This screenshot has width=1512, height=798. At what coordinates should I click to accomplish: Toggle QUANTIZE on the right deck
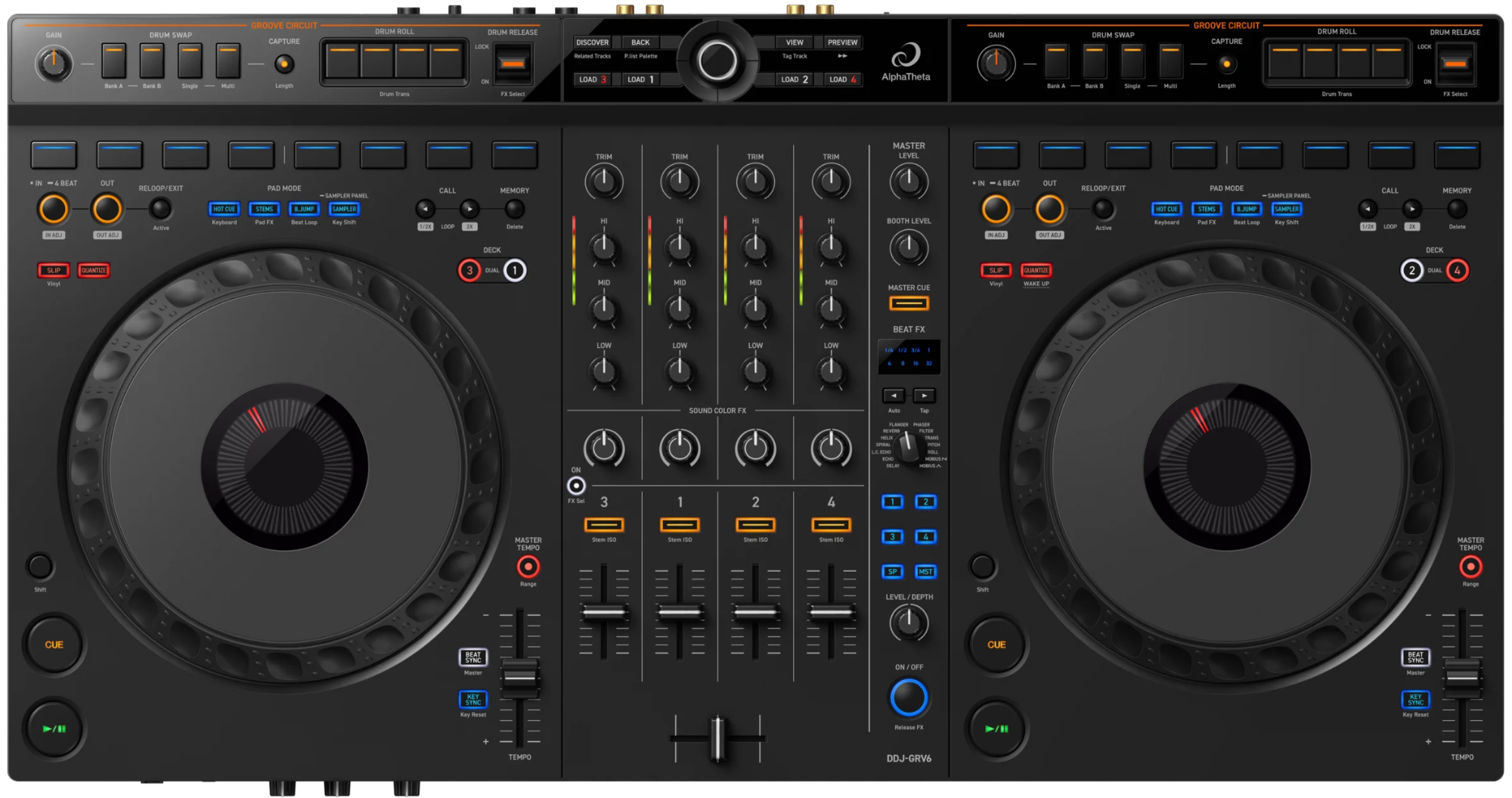click(x=1036, y=270)
